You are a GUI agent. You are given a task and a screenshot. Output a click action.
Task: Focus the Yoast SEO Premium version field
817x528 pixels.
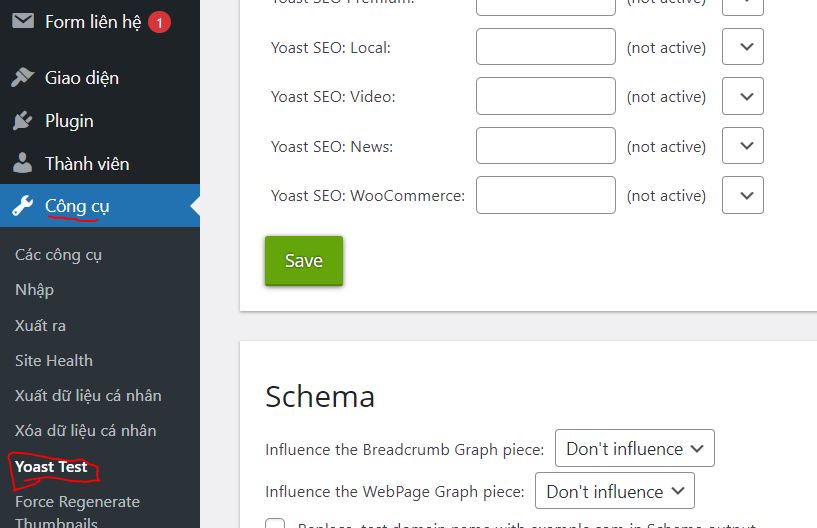click(546, 7)
